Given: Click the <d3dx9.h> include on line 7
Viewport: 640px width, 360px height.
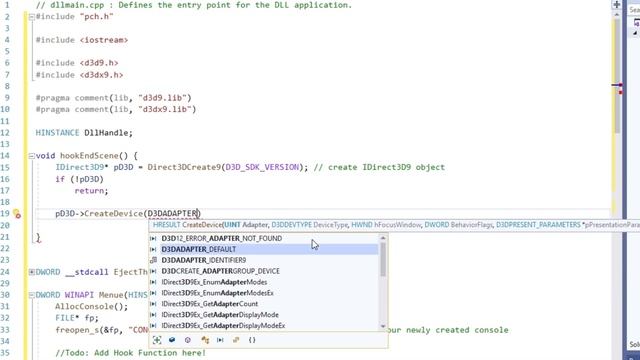Looking at the screenshot, I should click(x=101, y=75).
